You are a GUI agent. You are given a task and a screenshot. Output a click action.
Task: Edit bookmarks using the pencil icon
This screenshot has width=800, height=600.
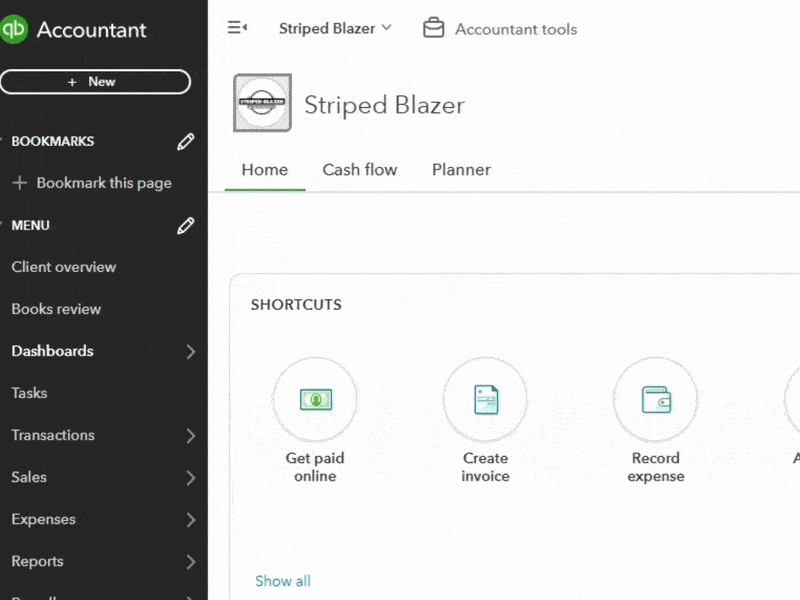click(186, 141)
